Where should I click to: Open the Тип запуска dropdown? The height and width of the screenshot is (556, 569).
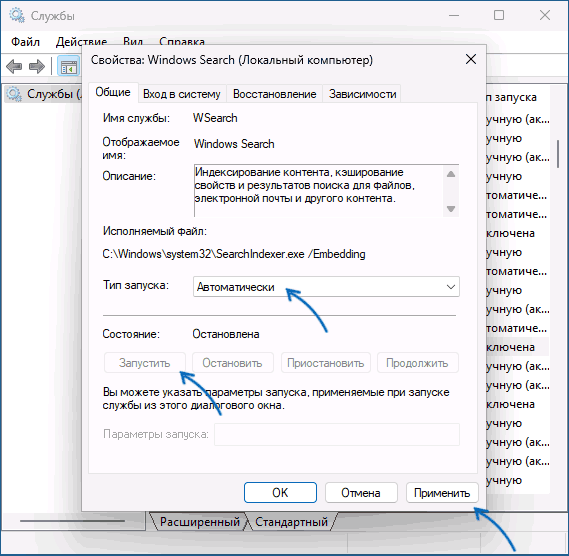point(326,287)
